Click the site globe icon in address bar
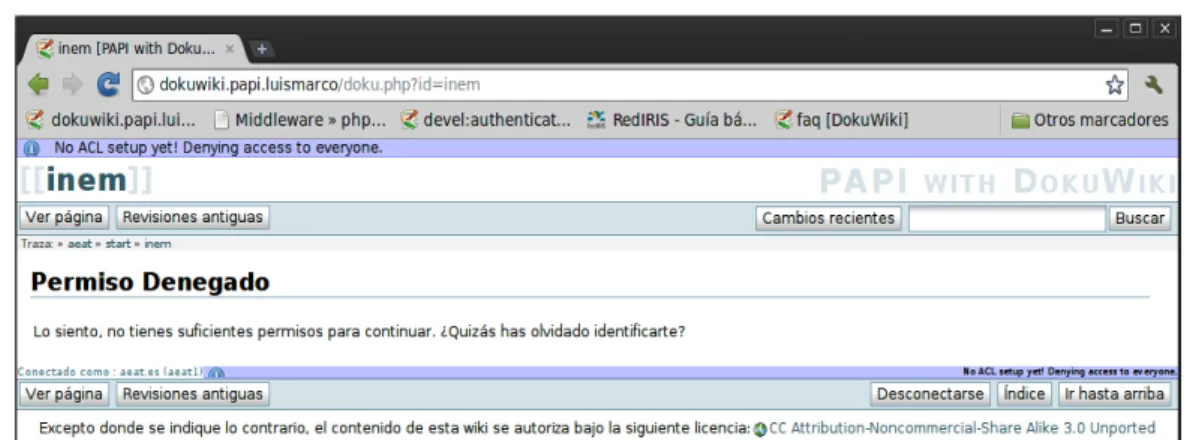 tap(146, 85)
